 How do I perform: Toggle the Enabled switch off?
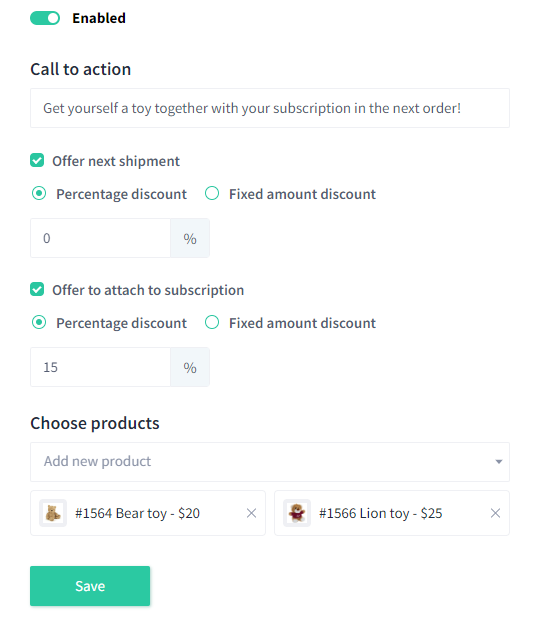[45, 18]
